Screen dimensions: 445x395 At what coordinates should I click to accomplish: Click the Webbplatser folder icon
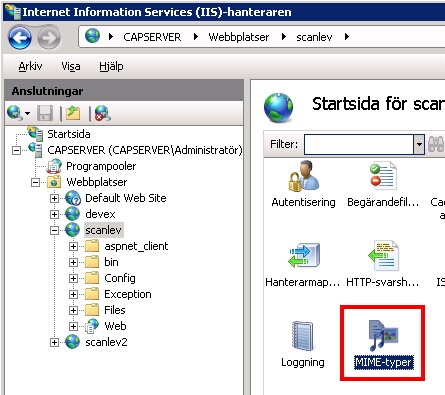click(x=54, y=182)
